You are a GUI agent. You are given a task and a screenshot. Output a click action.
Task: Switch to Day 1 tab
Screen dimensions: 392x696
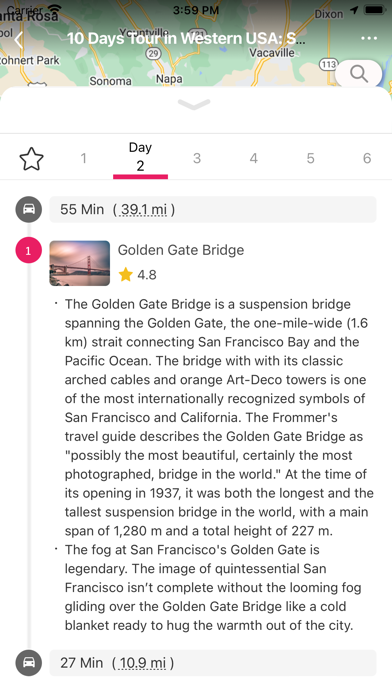tap(83, 158)
